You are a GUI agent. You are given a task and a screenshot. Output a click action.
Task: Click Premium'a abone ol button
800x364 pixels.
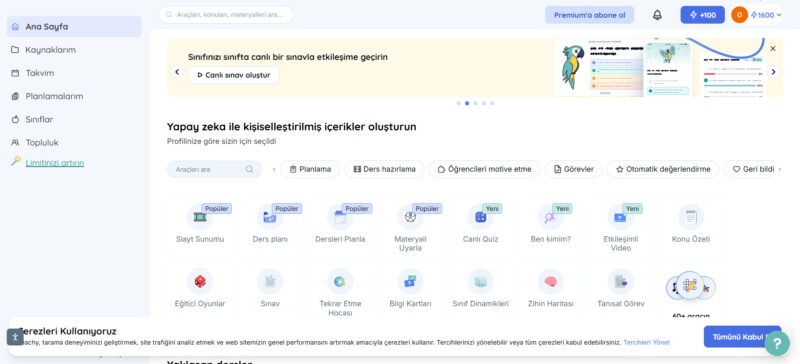(x=589, y=15)
